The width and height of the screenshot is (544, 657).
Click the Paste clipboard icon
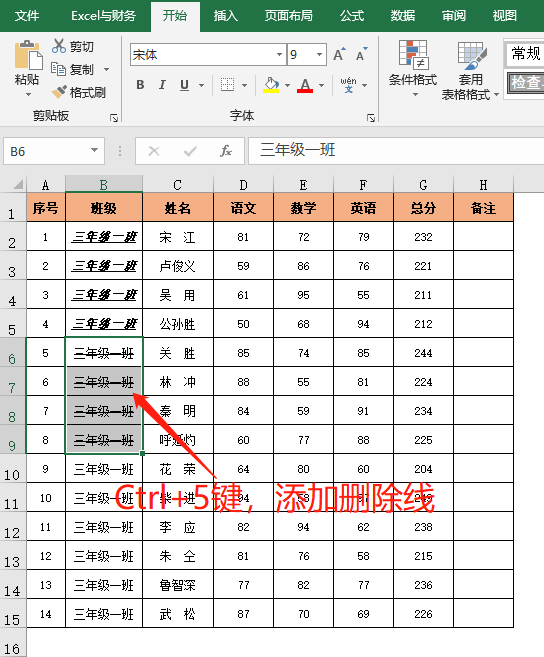(28, 55)
